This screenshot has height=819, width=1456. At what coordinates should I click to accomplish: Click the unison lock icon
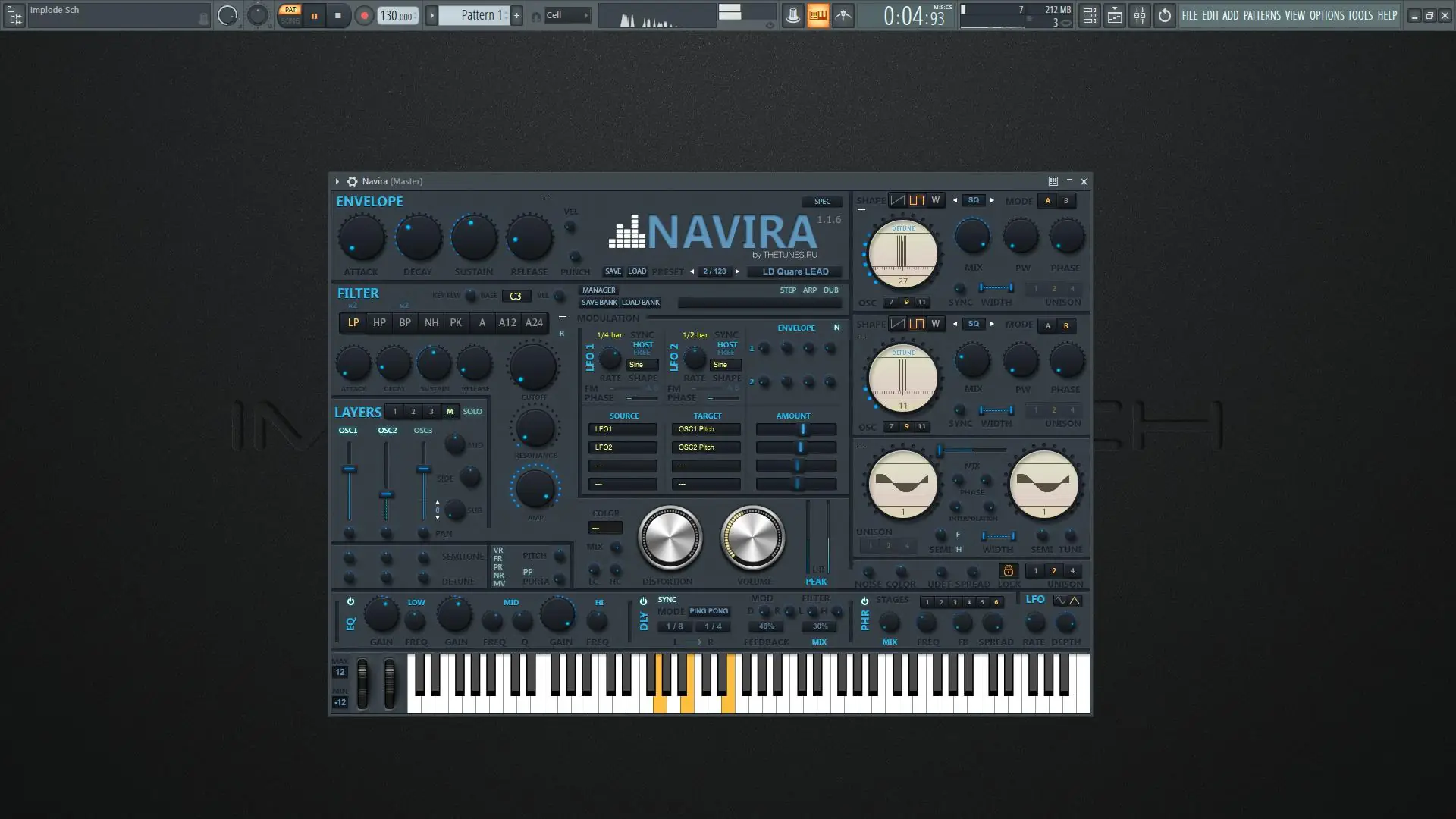pyautogui.click(x=1008, y=570)
